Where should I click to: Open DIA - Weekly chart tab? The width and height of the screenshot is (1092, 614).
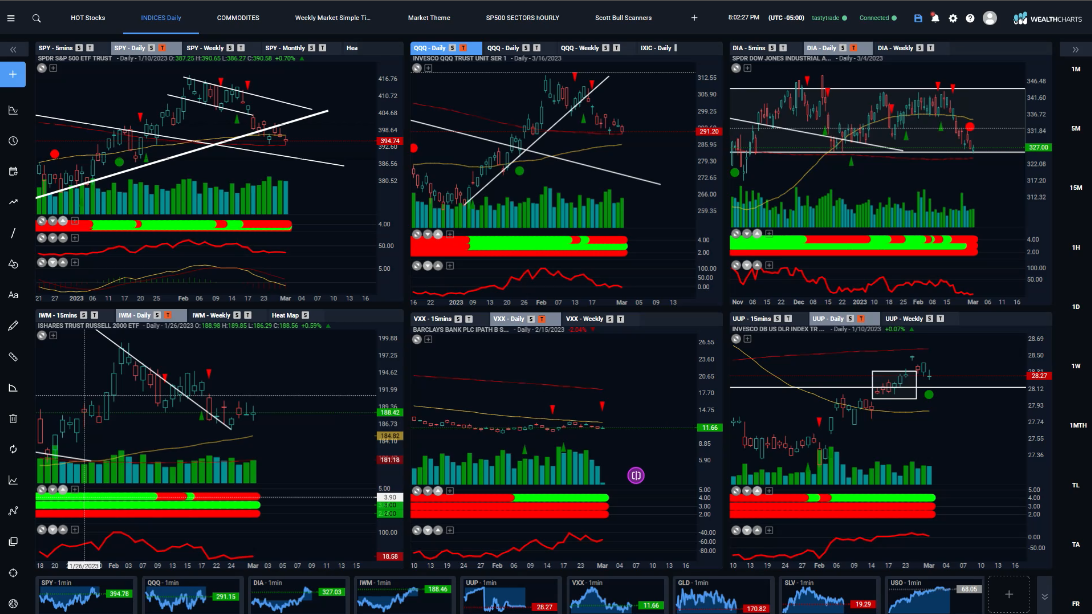point(895,48)
